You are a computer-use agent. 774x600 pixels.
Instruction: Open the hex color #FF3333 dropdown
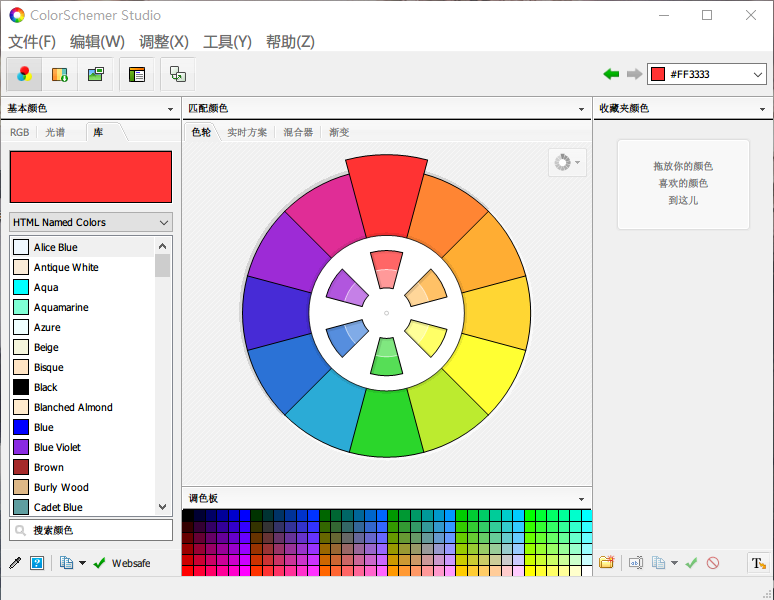coord(758,75)
